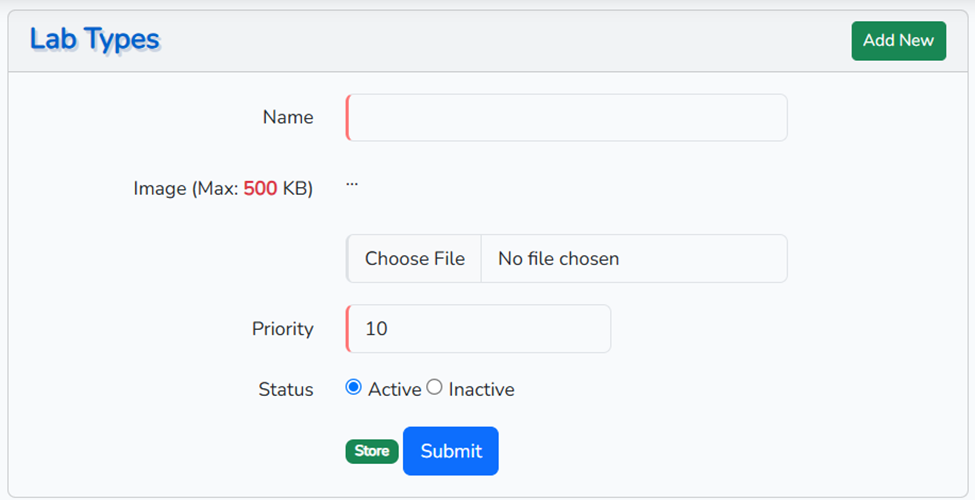Click the image preview ellipsis placeholder
Viewport: 975px width, 500px height.
[x=352, y=184]
